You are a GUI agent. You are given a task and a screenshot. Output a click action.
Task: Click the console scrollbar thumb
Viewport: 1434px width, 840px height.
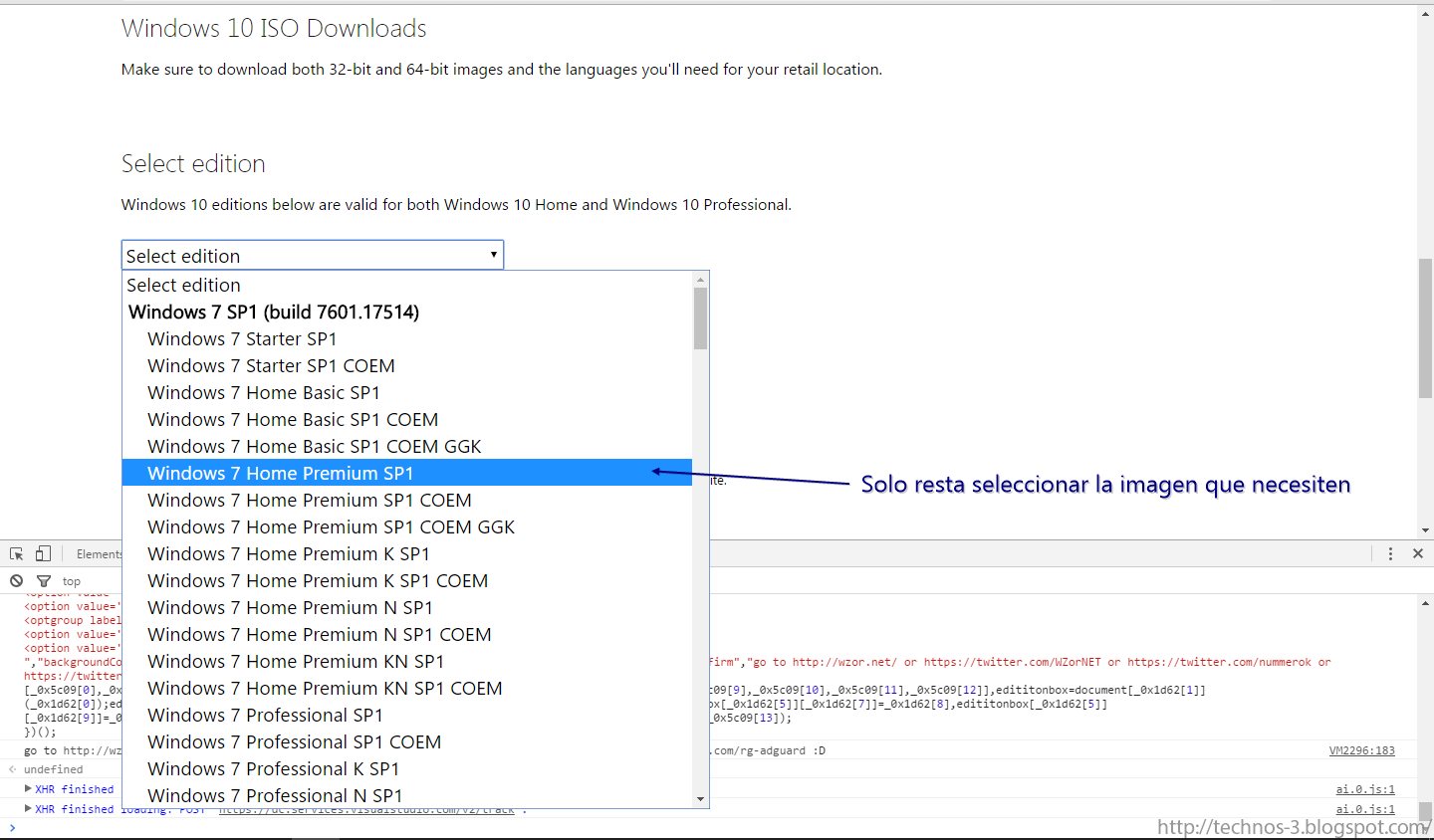coord(1425,810)
